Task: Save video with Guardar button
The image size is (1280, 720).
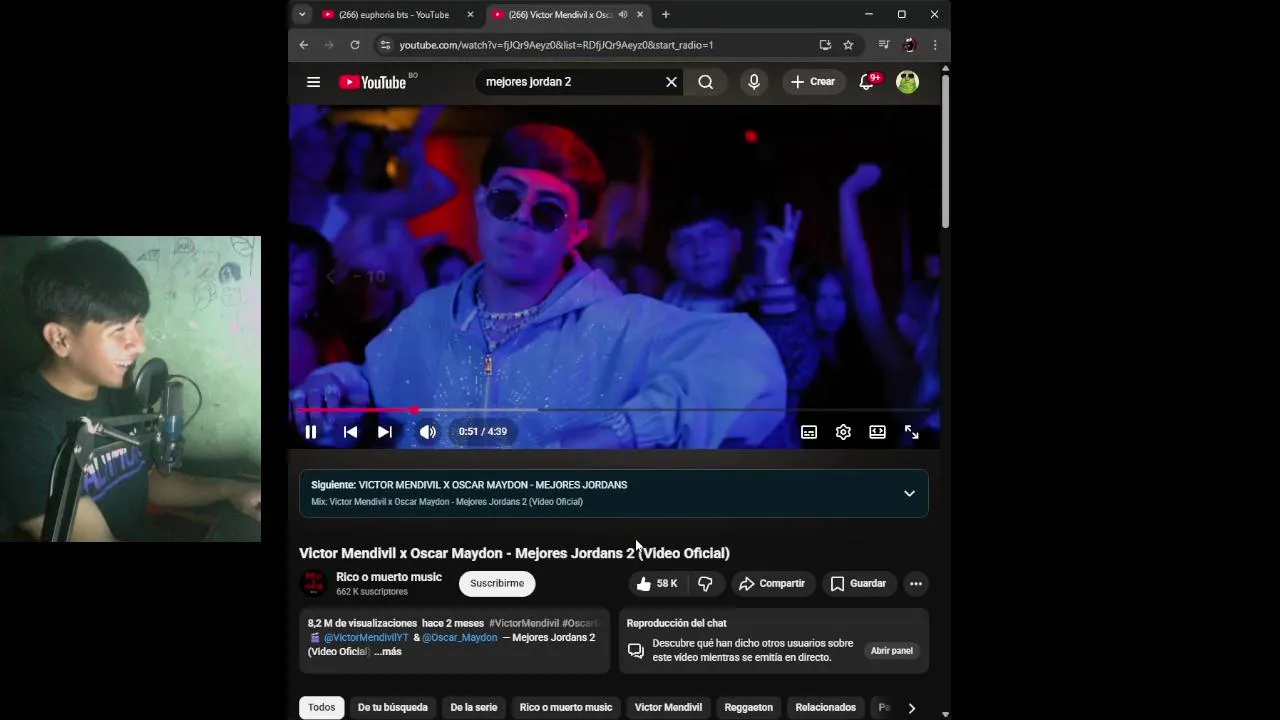Action: (858, 583)
